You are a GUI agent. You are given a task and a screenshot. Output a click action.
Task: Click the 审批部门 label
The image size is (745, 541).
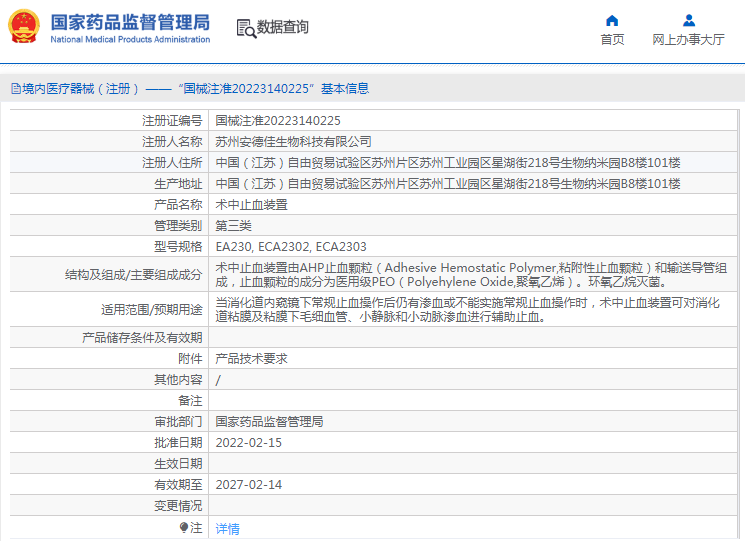[178, 421]
